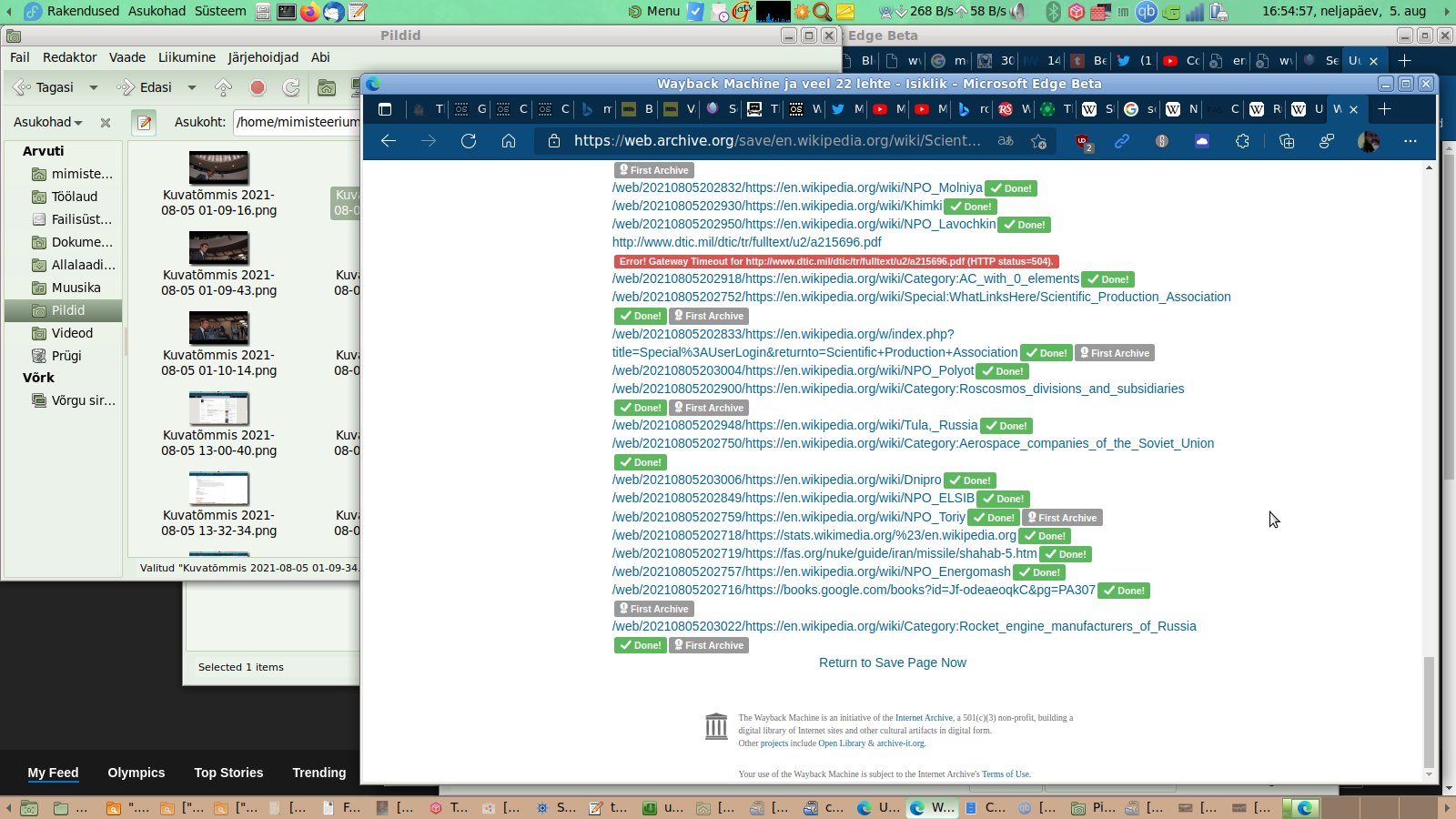Click the Tagasi back button

[44, 87]
